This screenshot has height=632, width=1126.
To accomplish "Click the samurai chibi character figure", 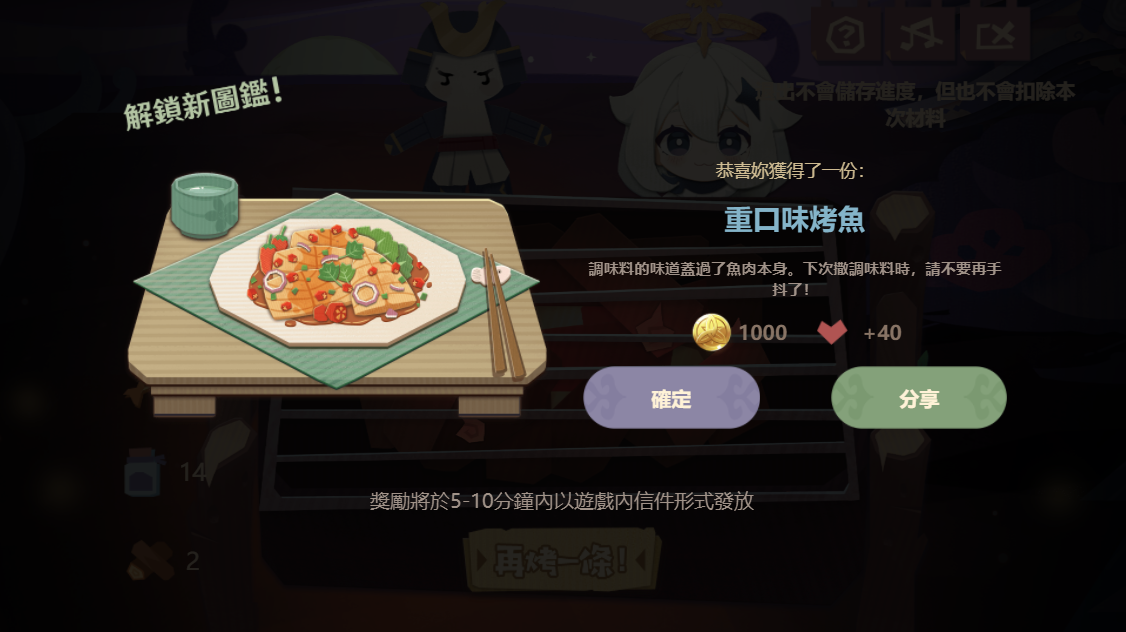I will [x=467, y=101].
